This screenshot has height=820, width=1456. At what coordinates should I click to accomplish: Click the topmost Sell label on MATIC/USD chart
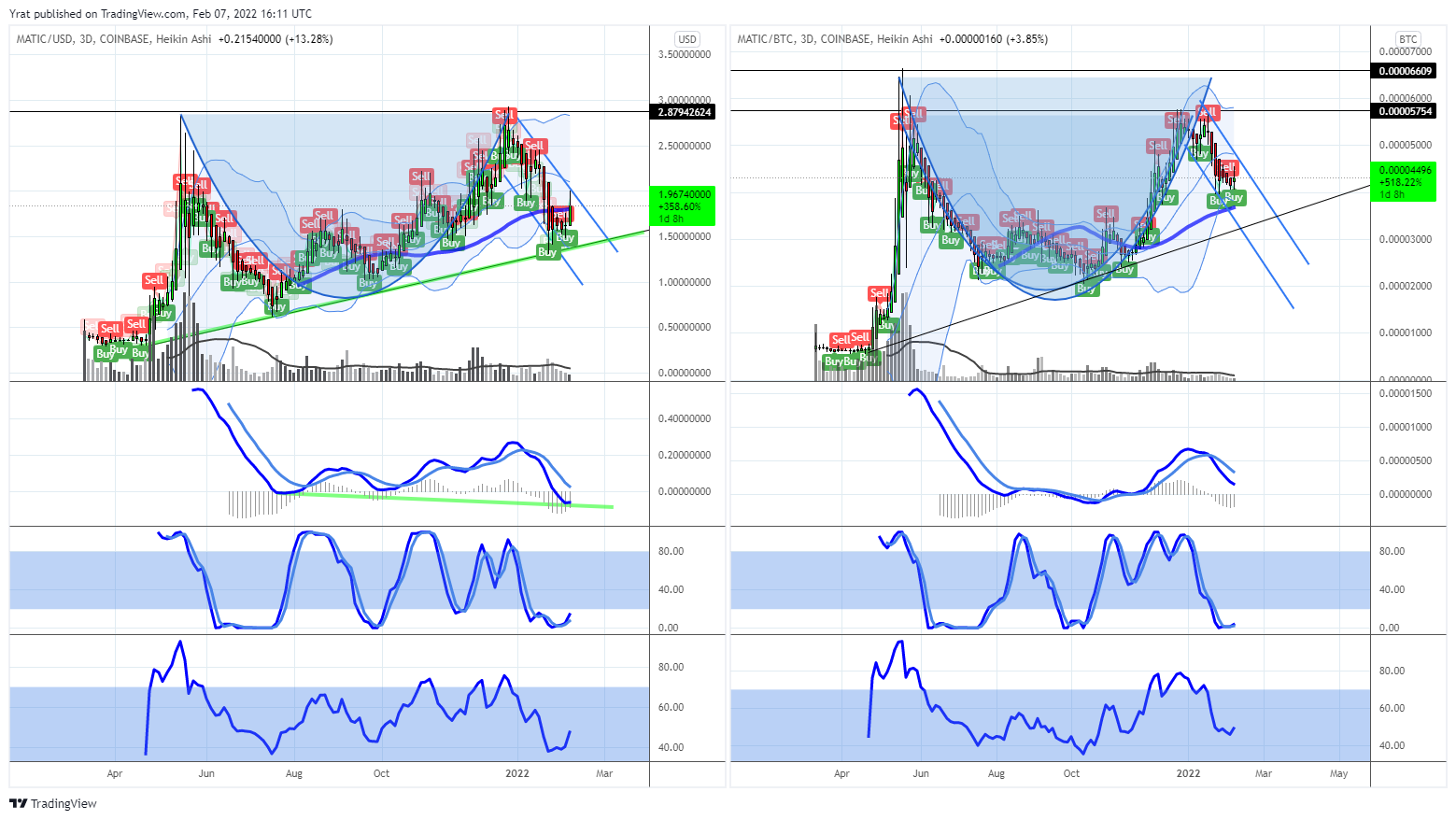tap(505, 115)
